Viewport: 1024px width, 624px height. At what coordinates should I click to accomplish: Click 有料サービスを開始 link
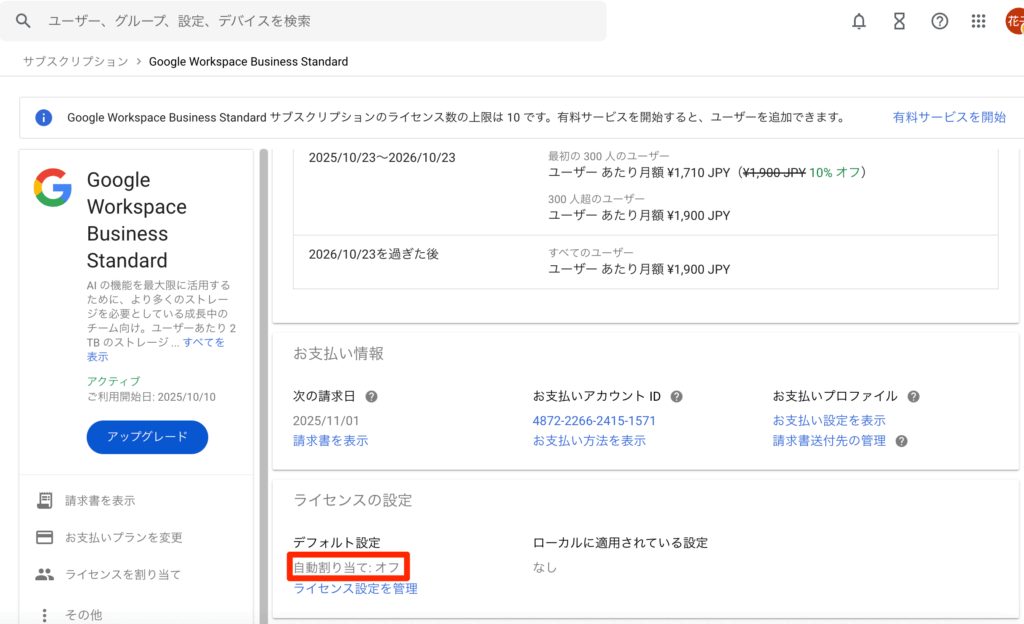(949, 117)
